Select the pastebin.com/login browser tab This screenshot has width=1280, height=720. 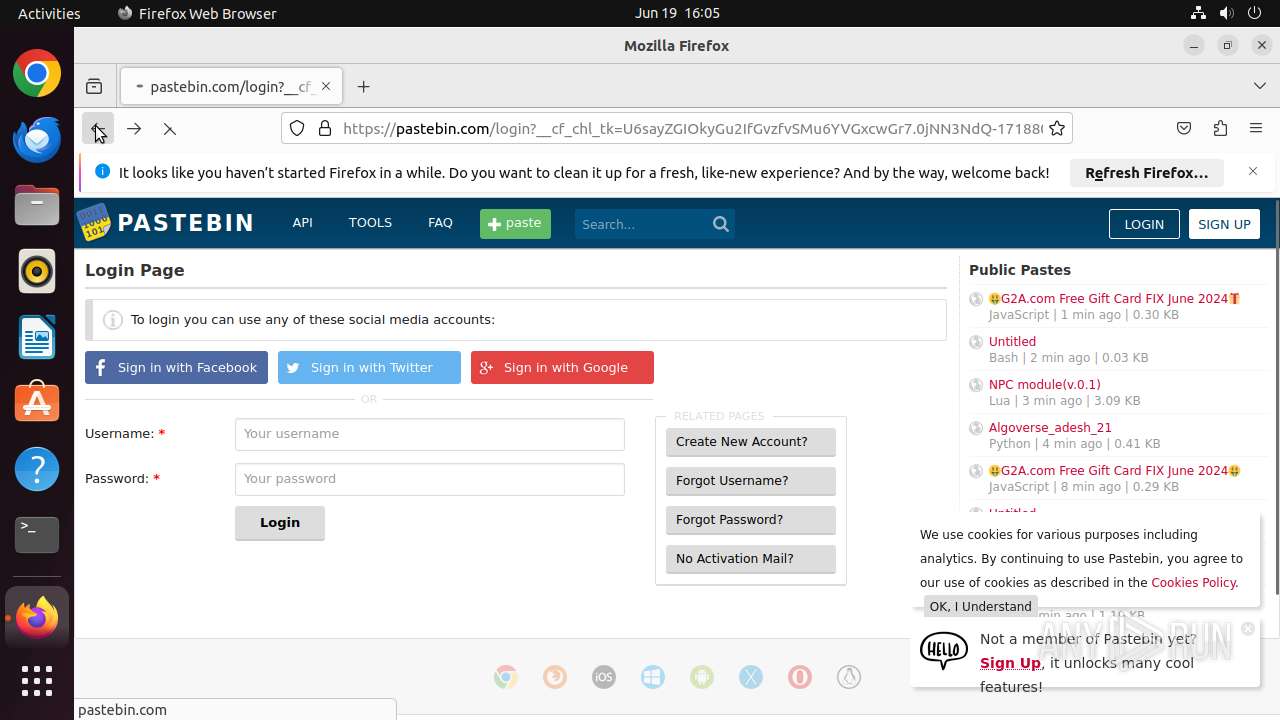coord(232,86)
